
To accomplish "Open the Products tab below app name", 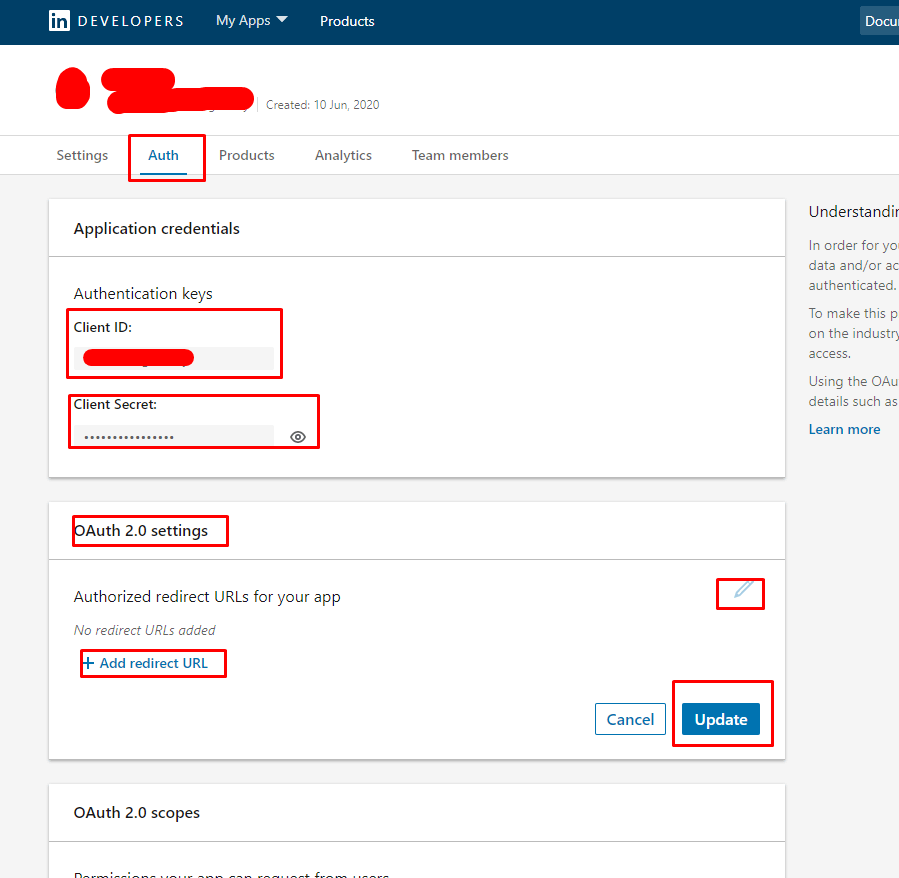I will pyautogui.click(x=247, y=155).
